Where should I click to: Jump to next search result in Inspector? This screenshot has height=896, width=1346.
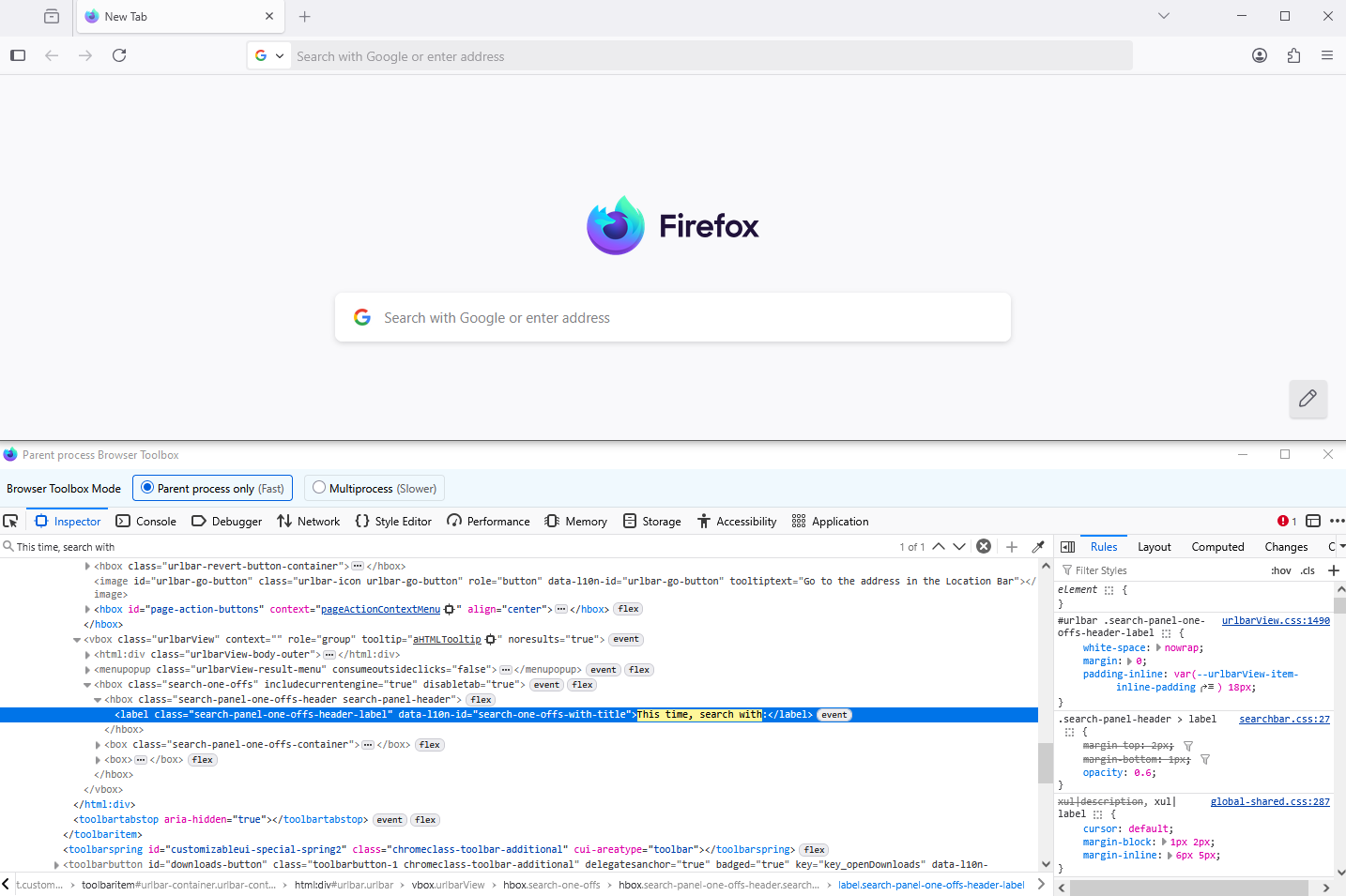[959, 546]
